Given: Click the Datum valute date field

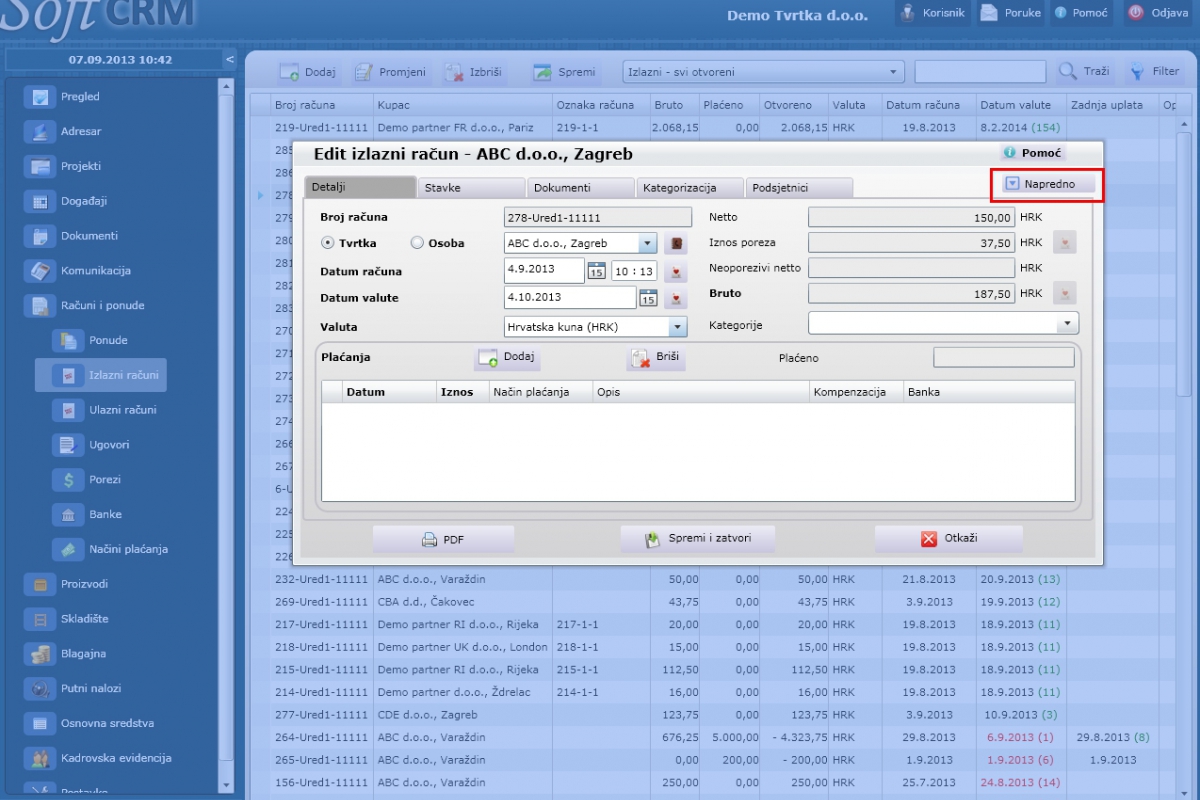Looking at the screenshot, I should pyautogui.click(x=570, y=298).
